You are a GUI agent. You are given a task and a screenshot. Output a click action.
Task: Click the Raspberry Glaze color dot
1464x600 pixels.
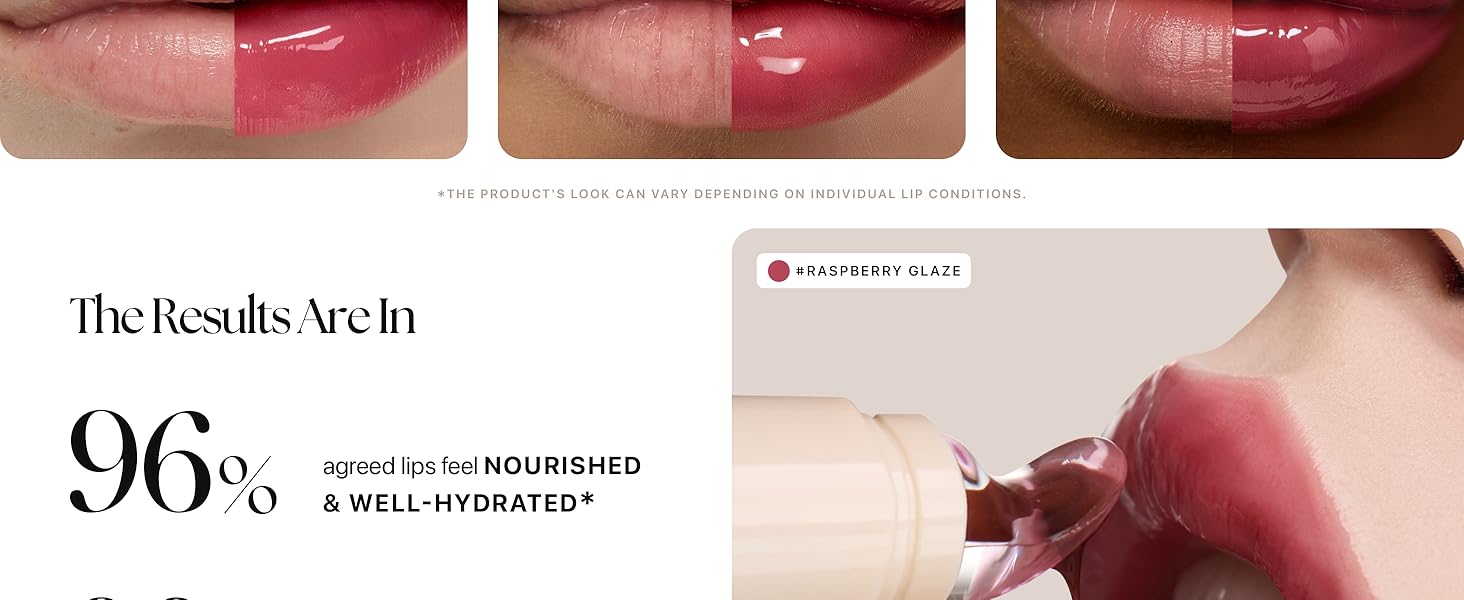coord(779,271)
